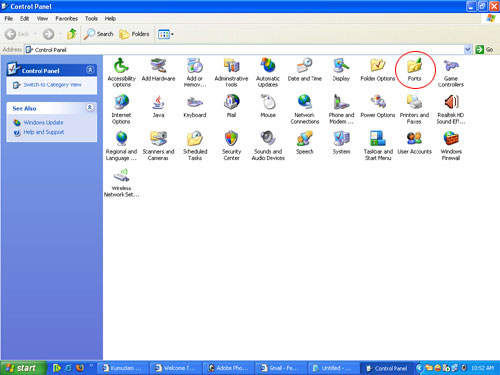Collapse the See Also section

pyautogui.click(x=90, y=107)
